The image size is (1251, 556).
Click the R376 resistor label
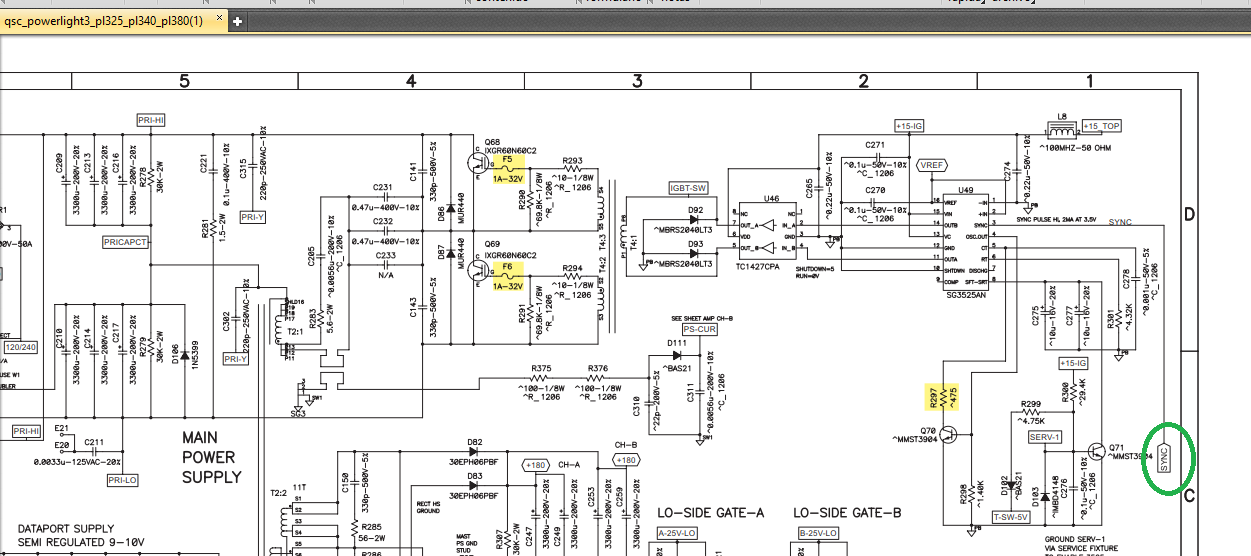pos(598,369)
